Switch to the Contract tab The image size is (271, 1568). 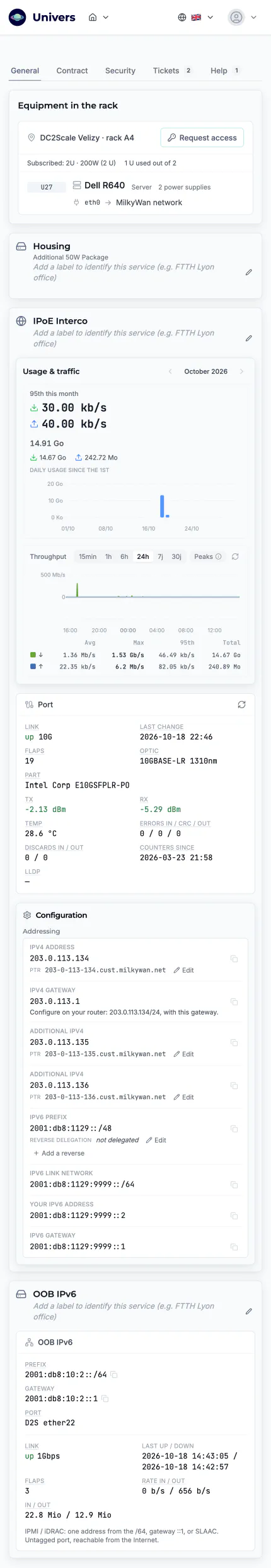pyautogui.click(x=72, y=71)
